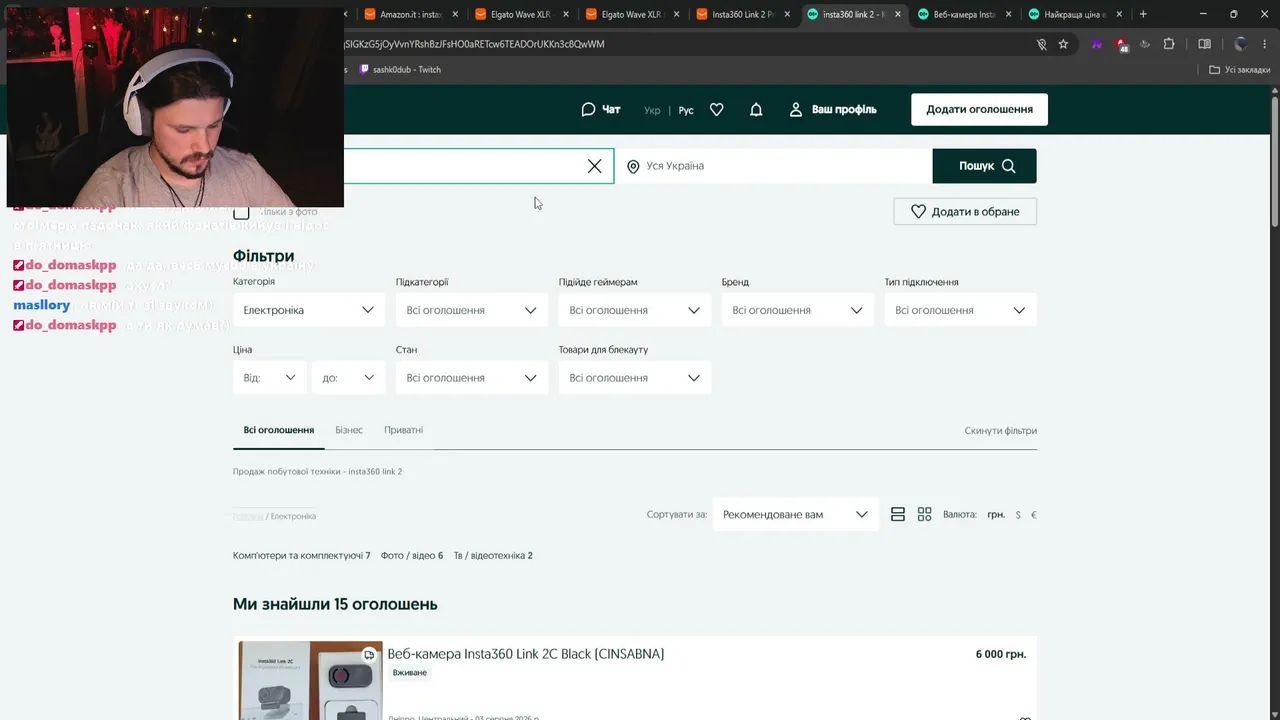Switch site language to Укр
The width and height of the screenshot is (1280, 720).
tap(652, 110)
